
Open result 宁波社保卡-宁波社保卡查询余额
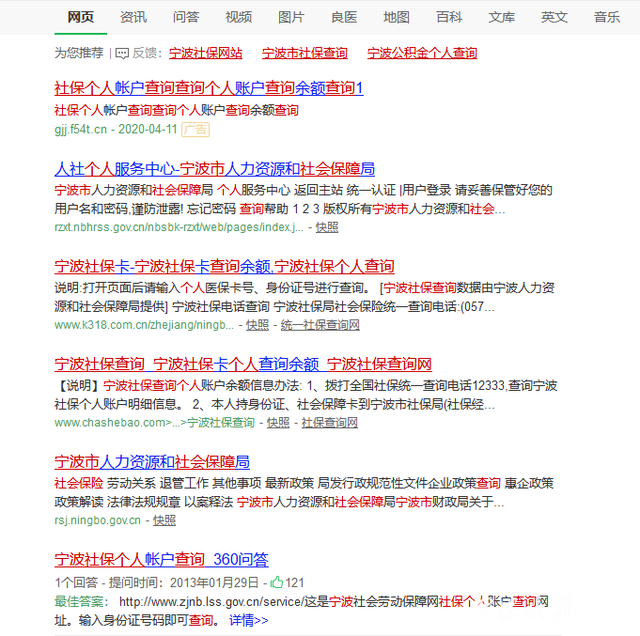(224, 266)
